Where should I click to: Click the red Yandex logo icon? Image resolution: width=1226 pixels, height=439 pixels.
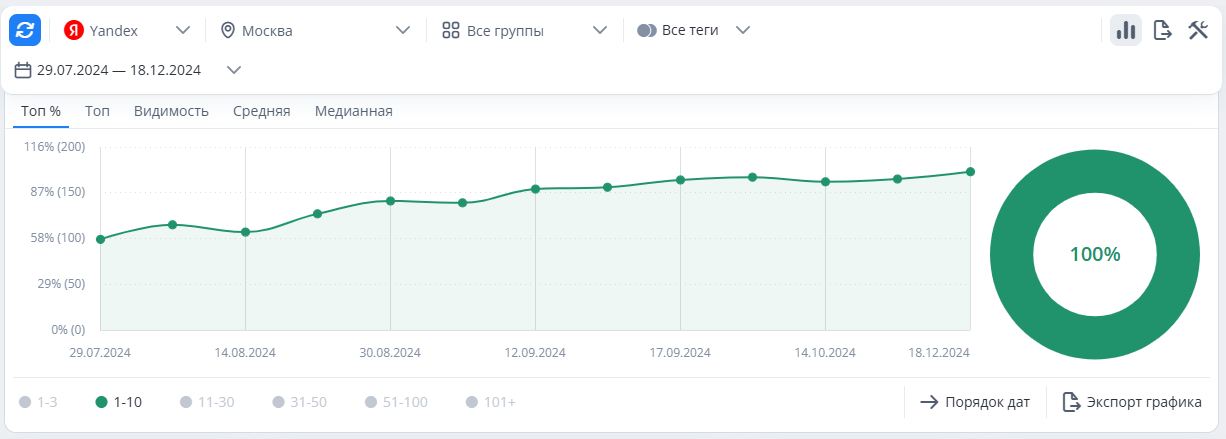(73, 30)
